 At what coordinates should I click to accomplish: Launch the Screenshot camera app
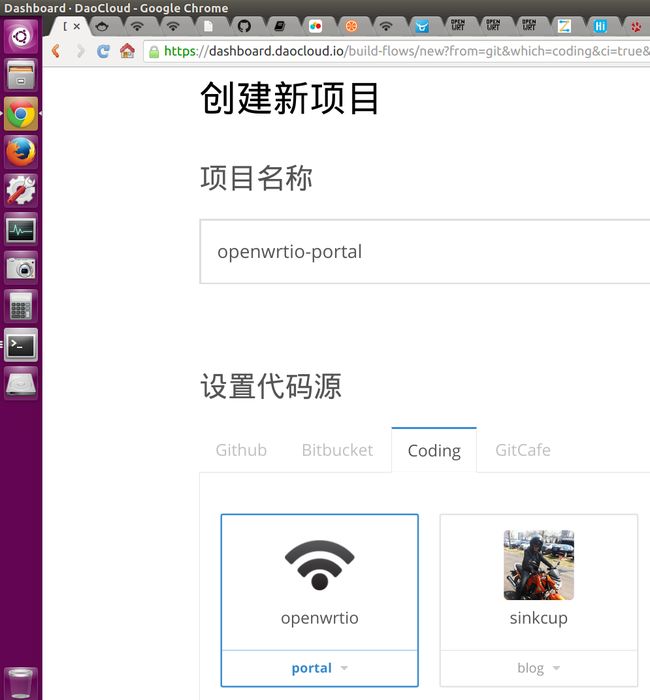(x=21, y=268)
